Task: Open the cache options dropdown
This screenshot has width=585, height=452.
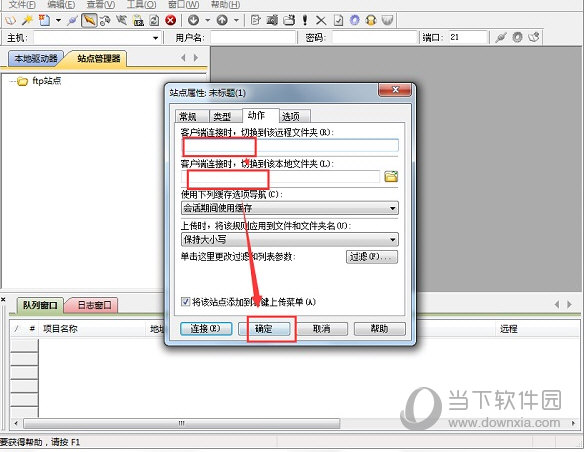Action: coord(290,208)
